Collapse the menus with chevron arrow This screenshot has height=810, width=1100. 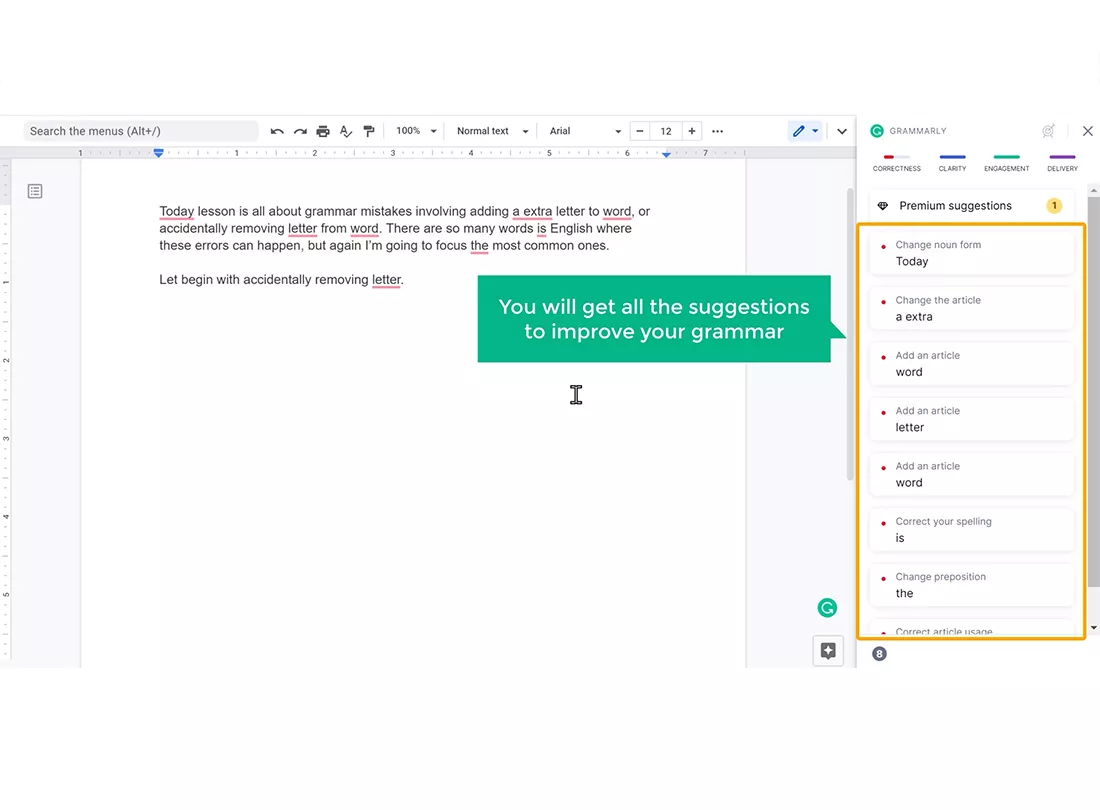tap(842, 131)
